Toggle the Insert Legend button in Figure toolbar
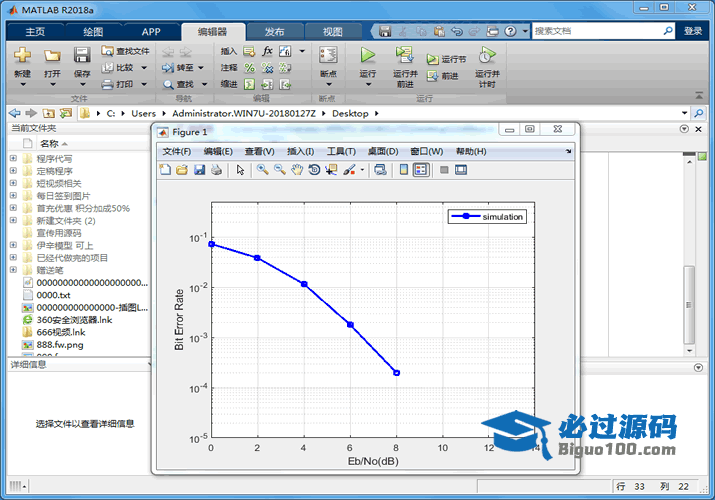 pyautogui.click(x=421, y=170)
